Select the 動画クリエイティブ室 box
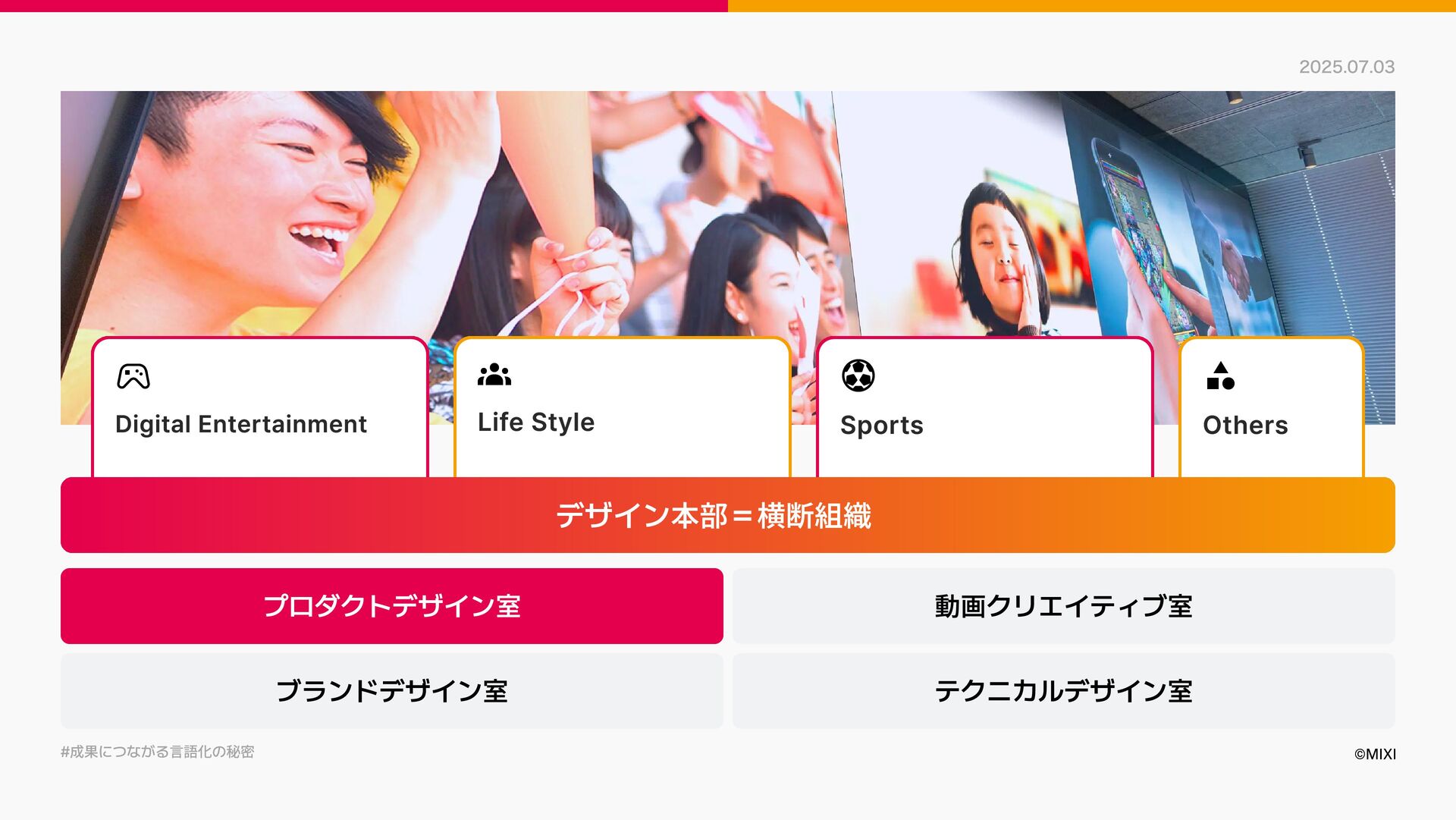Screen dimensions: 1456x820 pos(1064,606)
